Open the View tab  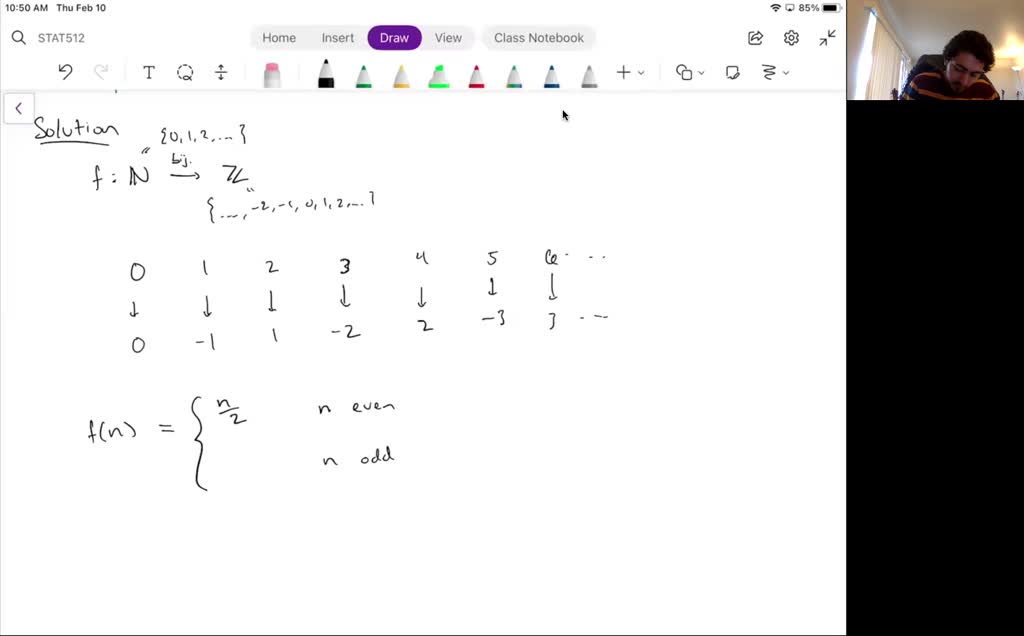point(448,38)
